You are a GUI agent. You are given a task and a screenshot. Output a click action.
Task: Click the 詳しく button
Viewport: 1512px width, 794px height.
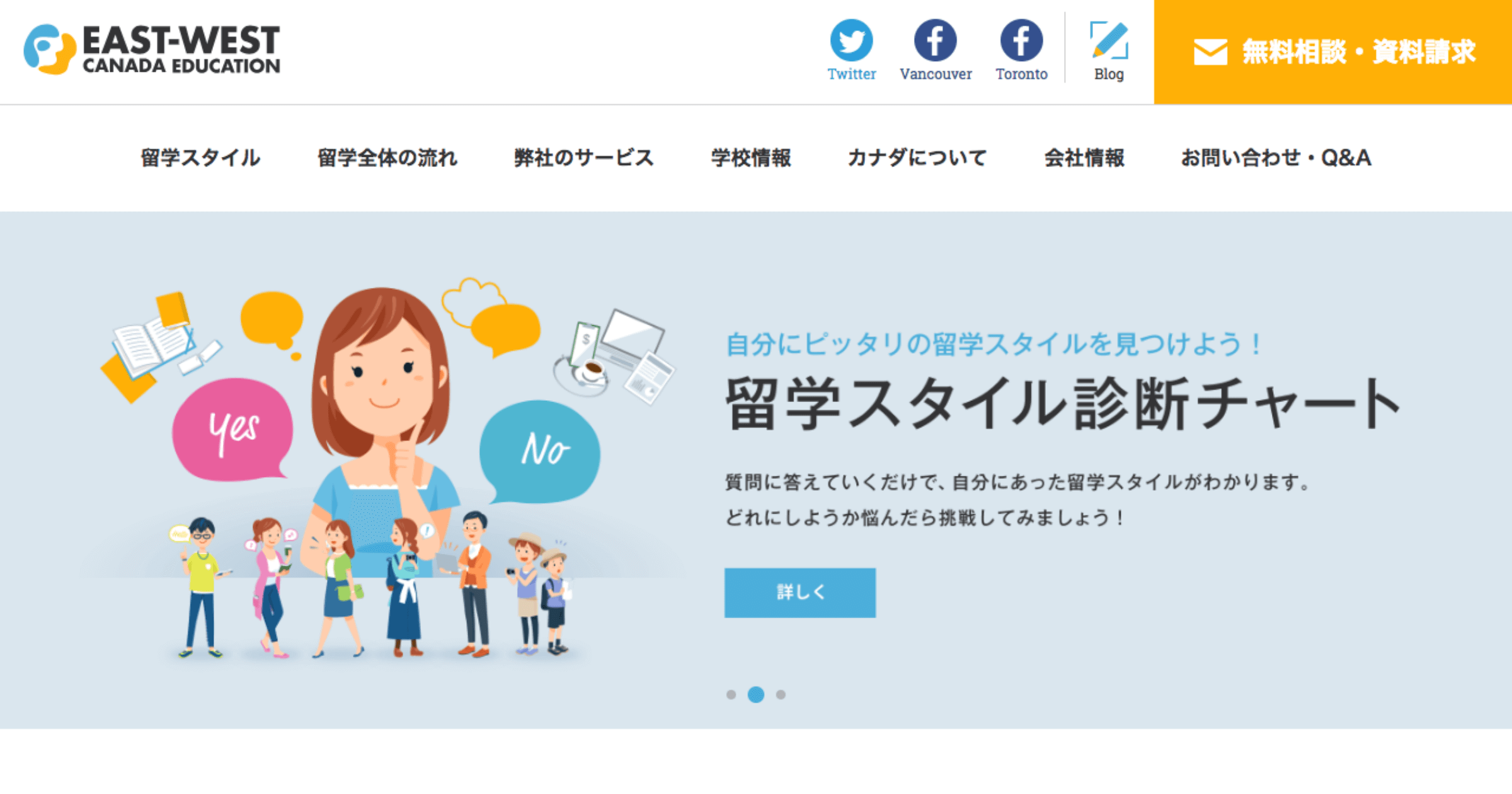800,592
